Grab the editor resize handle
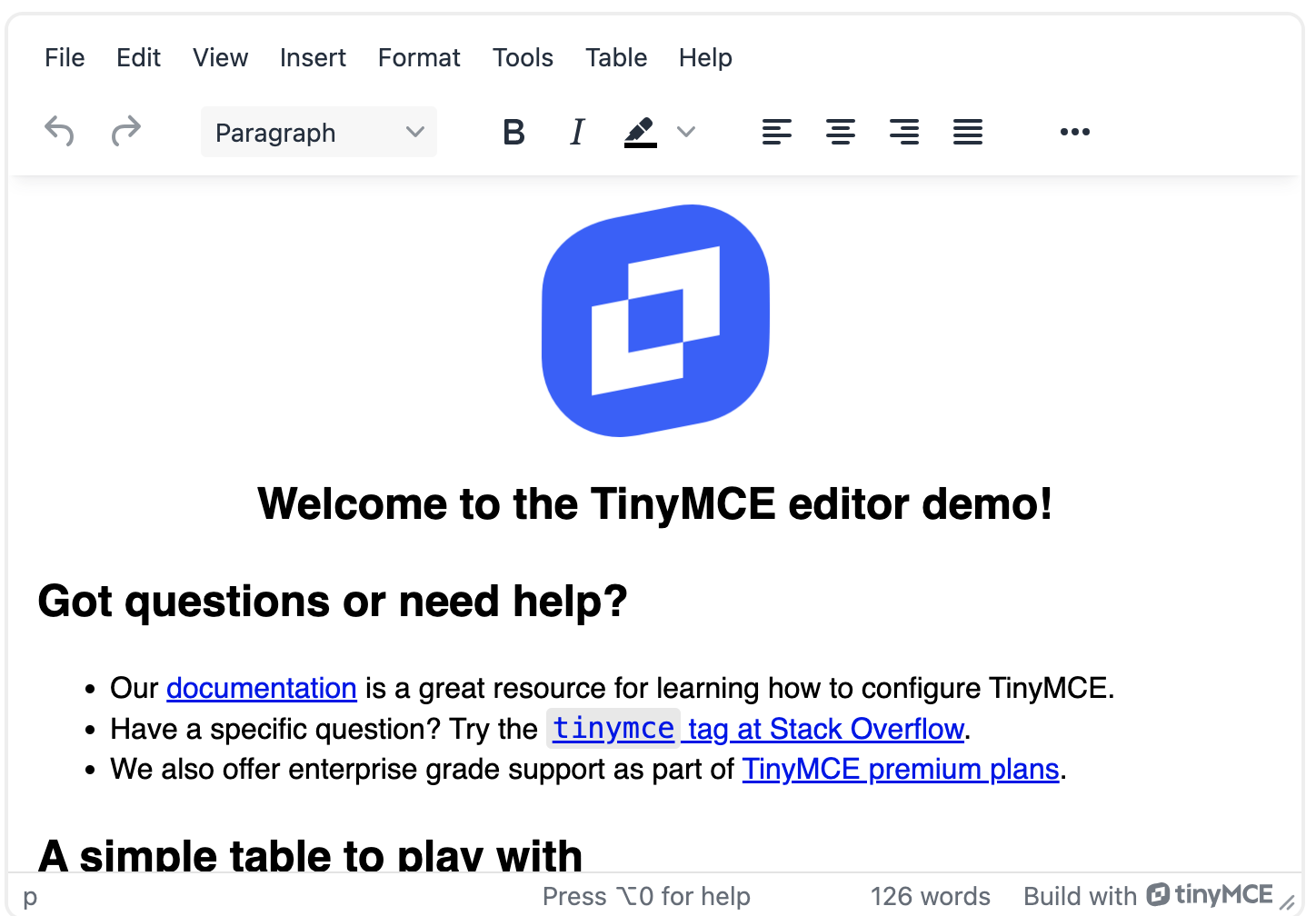Image resolution: width=1316 pixels, height=916 pixels. pos(1287,902)
